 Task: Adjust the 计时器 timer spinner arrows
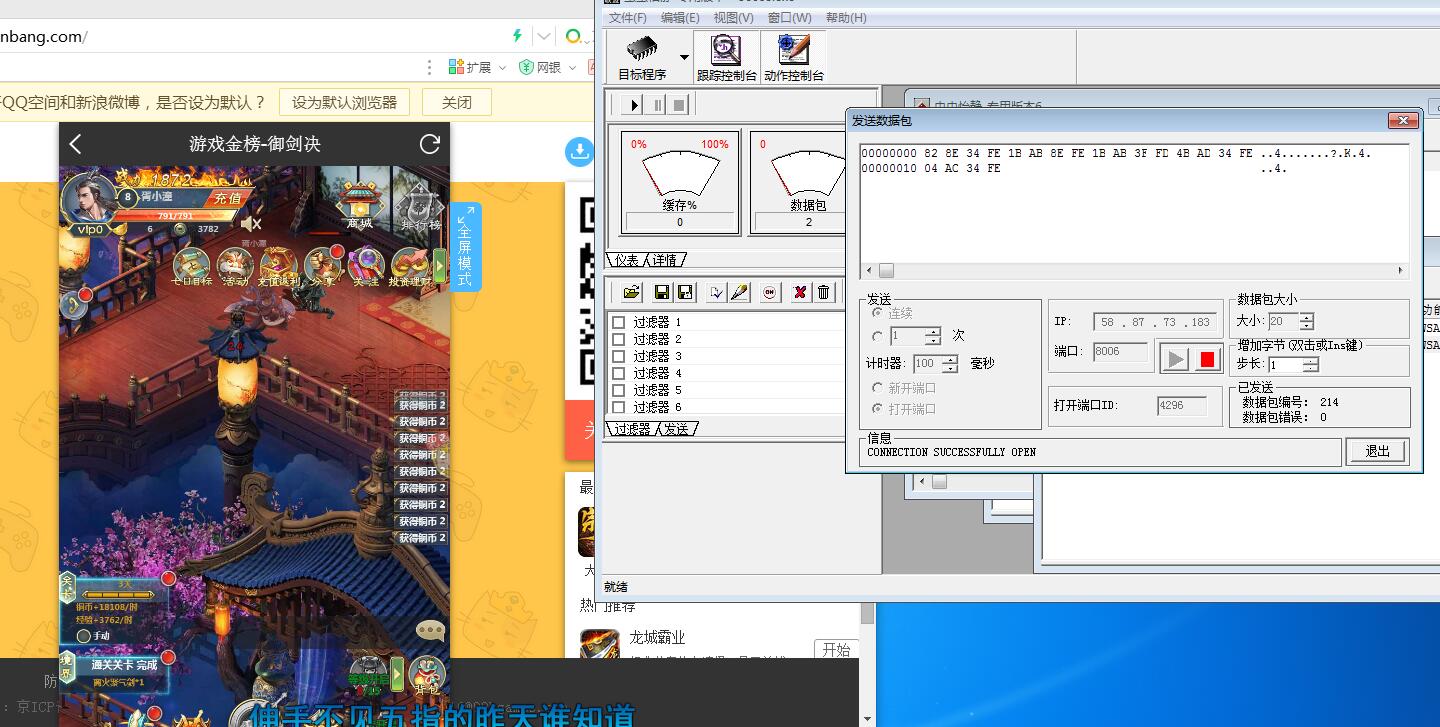pos(950,364)
